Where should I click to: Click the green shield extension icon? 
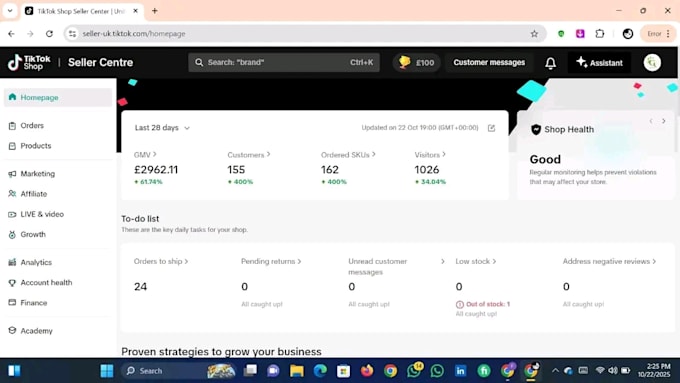click(x=561, y=34)
